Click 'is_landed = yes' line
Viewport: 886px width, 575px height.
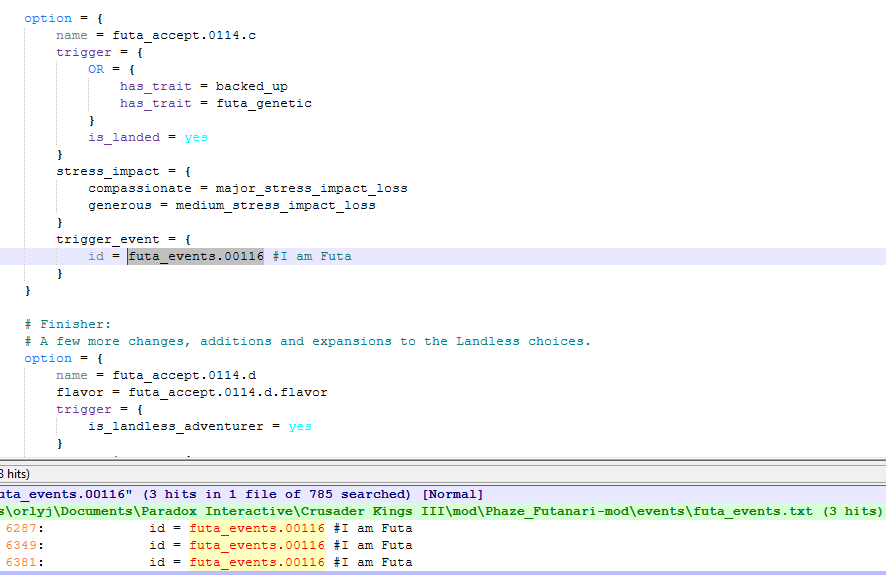tap(148, 137)
